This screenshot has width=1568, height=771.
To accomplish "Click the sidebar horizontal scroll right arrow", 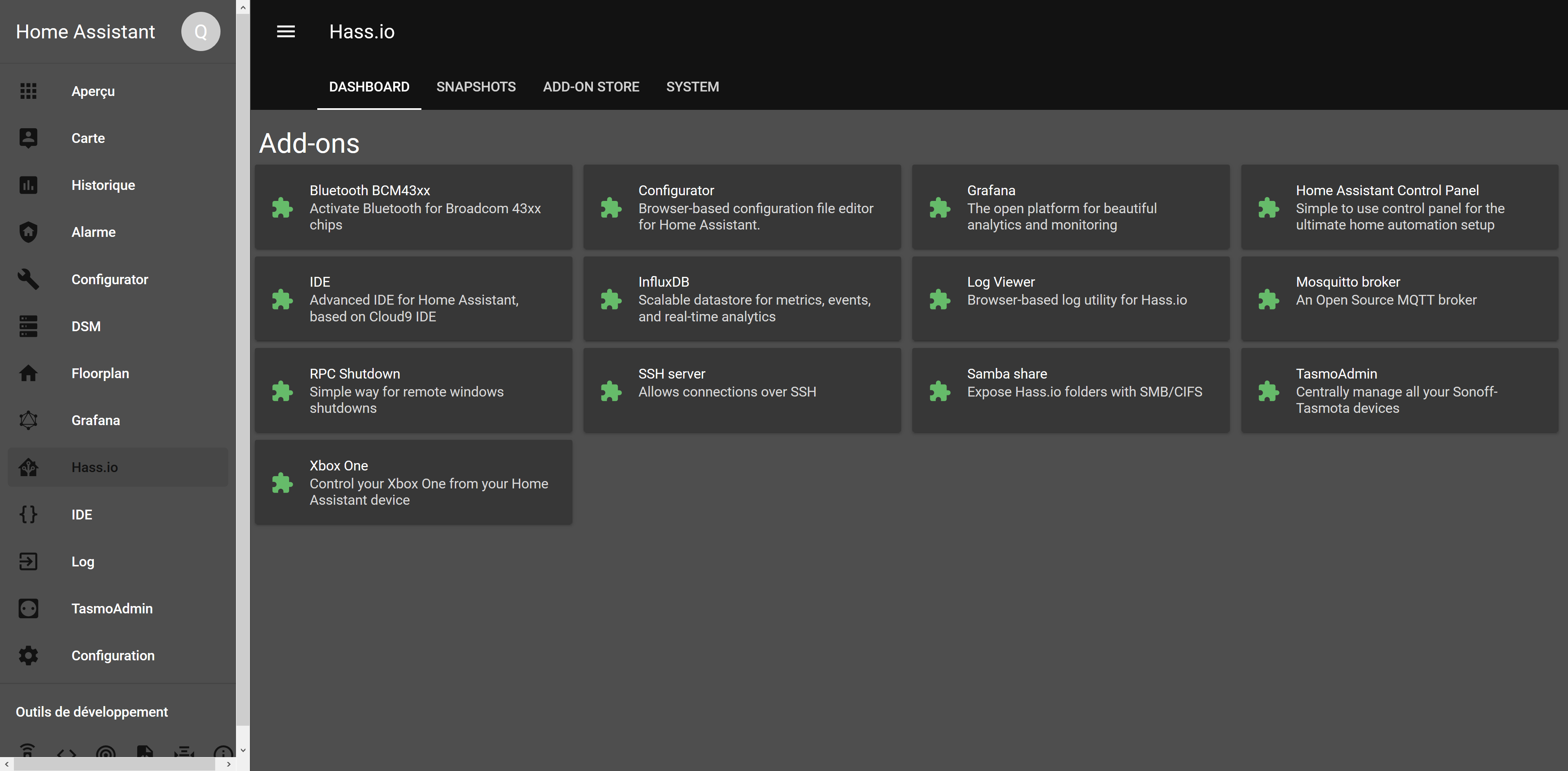I will coord(229,764).
